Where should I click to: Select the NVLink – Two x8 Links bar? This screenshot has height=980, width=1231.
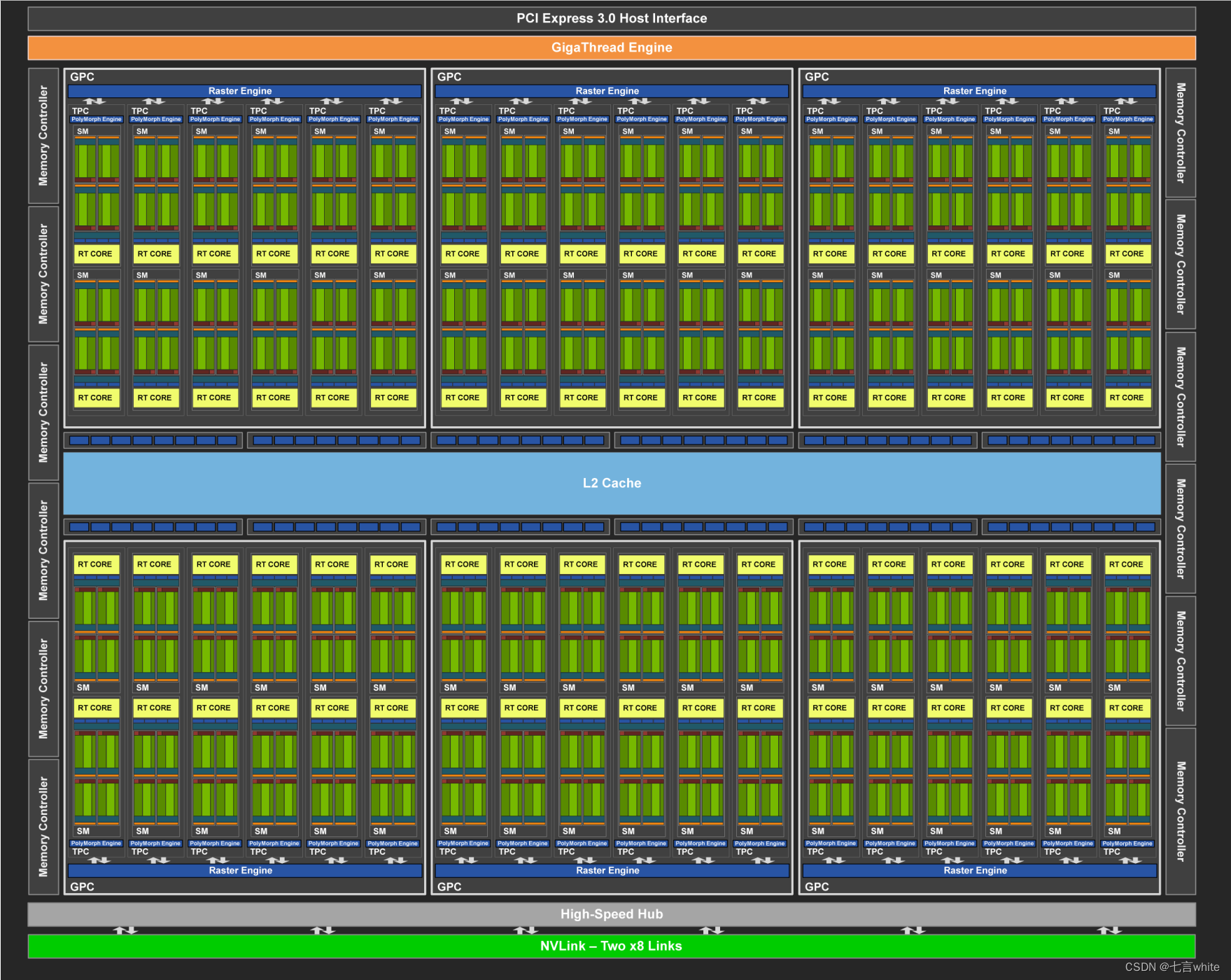(612, 946)
